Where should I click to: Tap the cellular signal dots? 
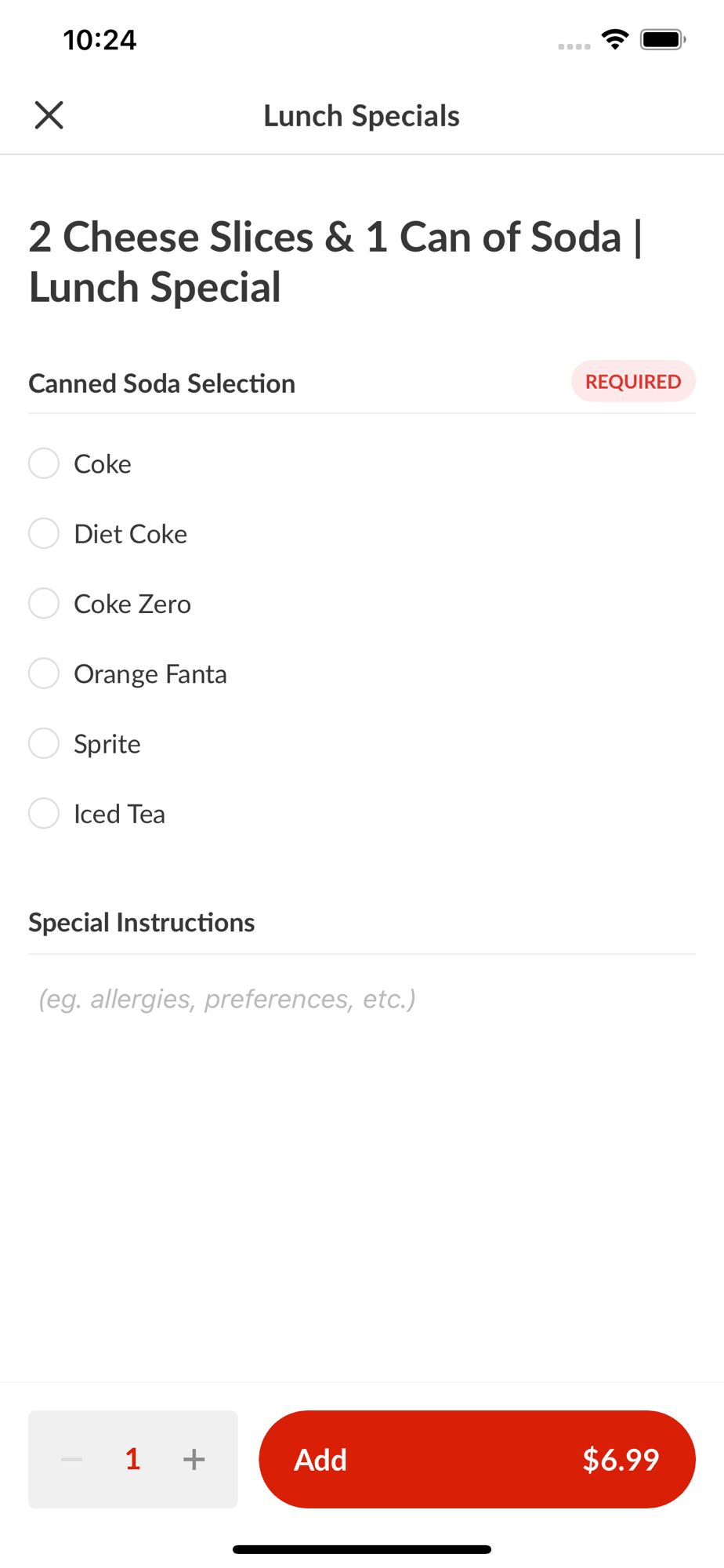click(574, 46)
